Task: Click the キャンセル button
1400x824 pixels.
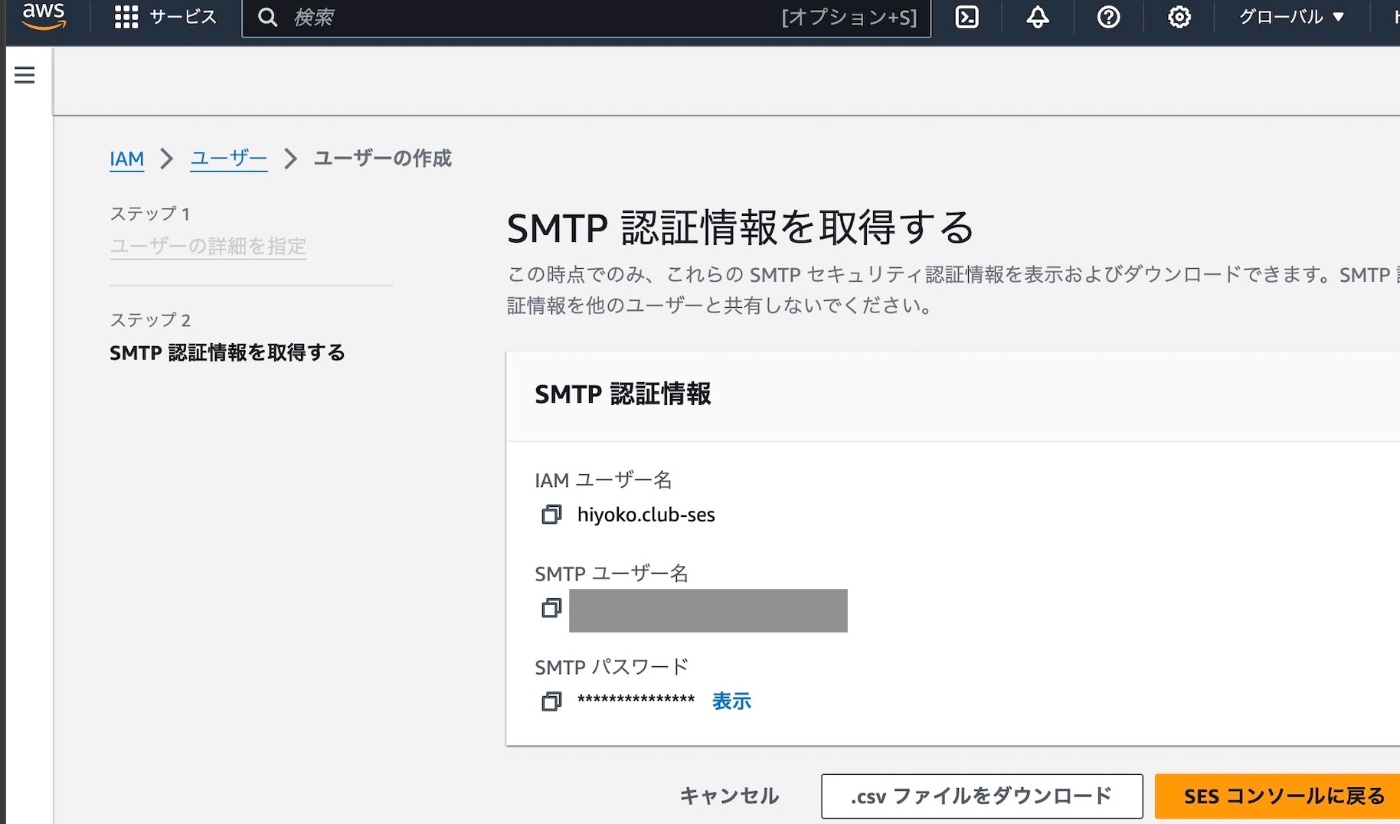Action: (729, 796)
